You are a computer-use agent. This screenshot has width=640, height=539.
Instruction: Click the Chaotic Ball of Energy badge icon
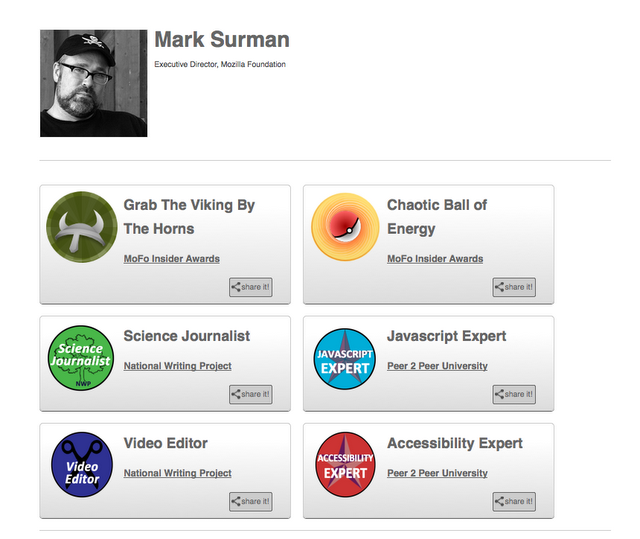tap(346, 227)
